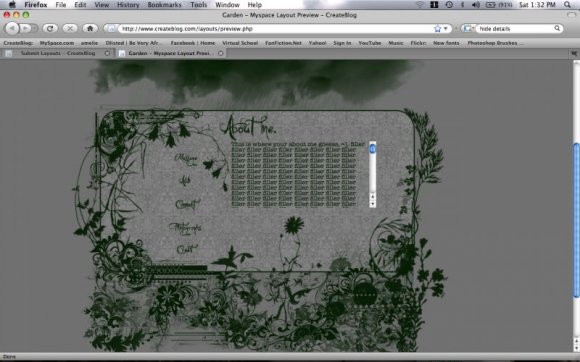Click the address bar URL field
Screen dimensions: 580x362
tap(276, 28)
